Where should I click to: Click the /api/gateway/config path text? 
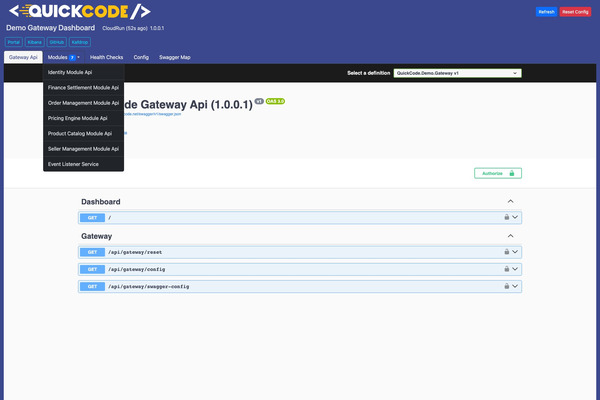[x=137, y=269]
